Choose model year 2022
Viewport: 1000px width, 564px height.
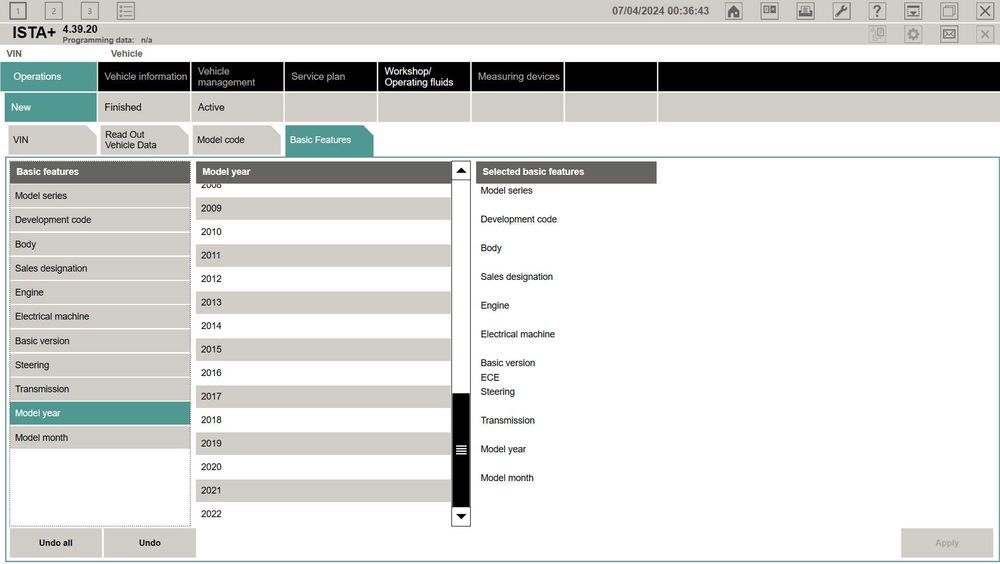(x=323, y=514)
